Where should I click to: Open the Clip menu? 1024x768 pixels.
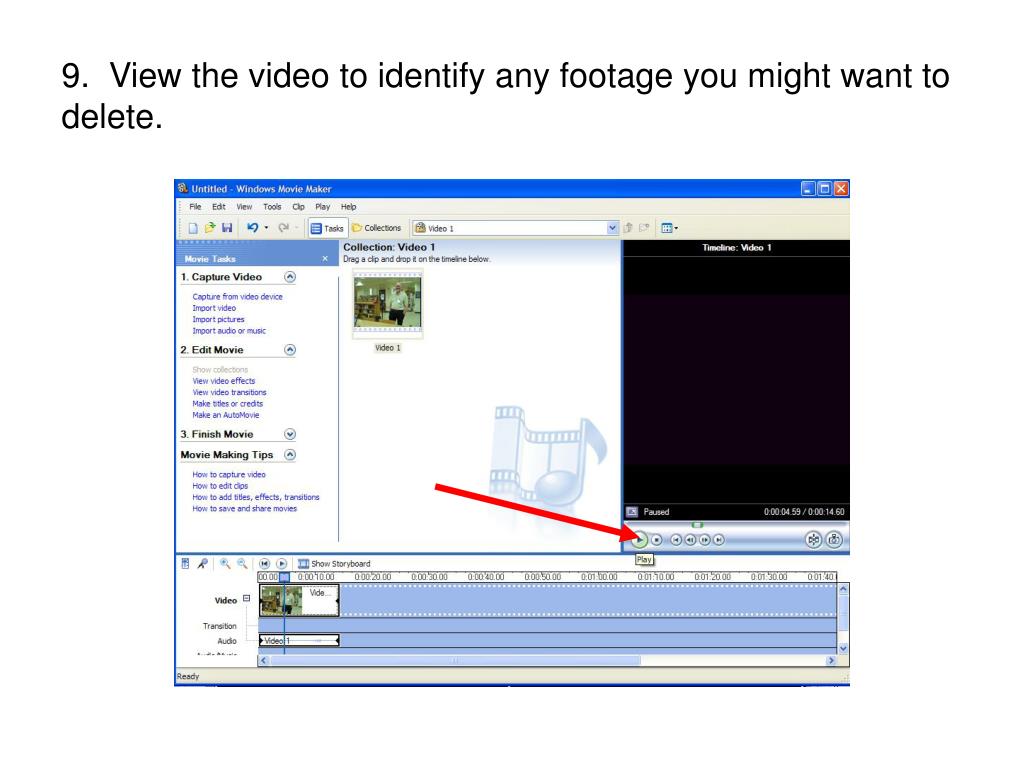point(298,206)
